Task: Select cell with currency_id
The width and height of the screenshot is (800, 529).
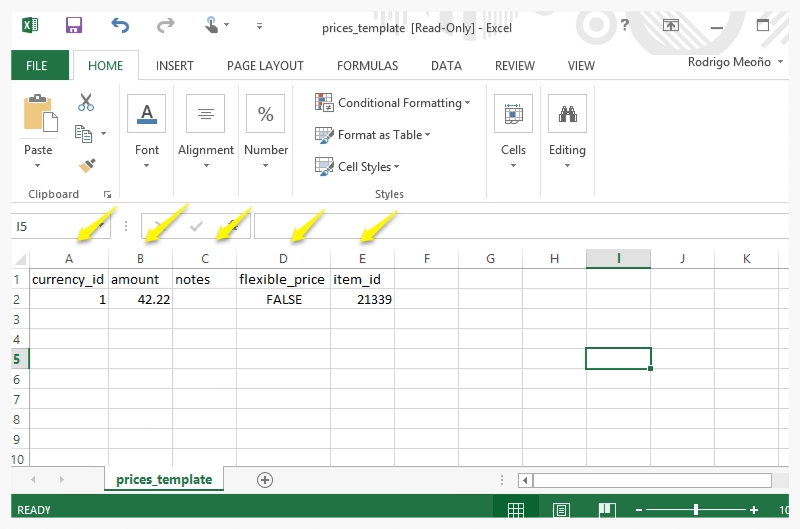Action: pos(69,279)
